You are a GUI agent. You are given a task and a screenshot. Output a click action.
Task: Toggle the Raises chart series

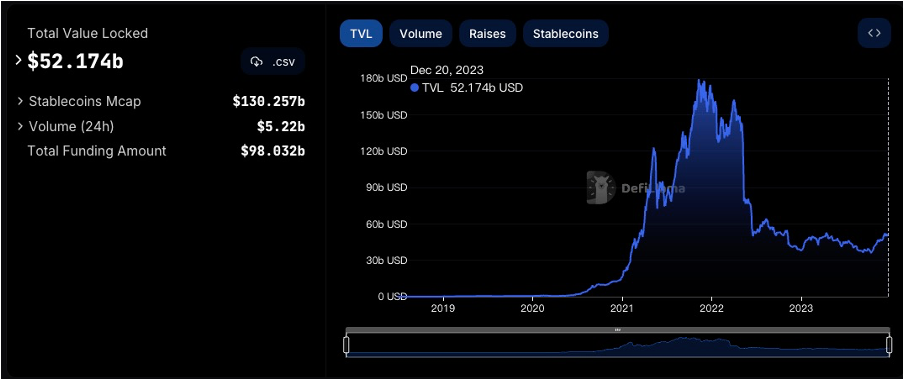click(487, 33)
